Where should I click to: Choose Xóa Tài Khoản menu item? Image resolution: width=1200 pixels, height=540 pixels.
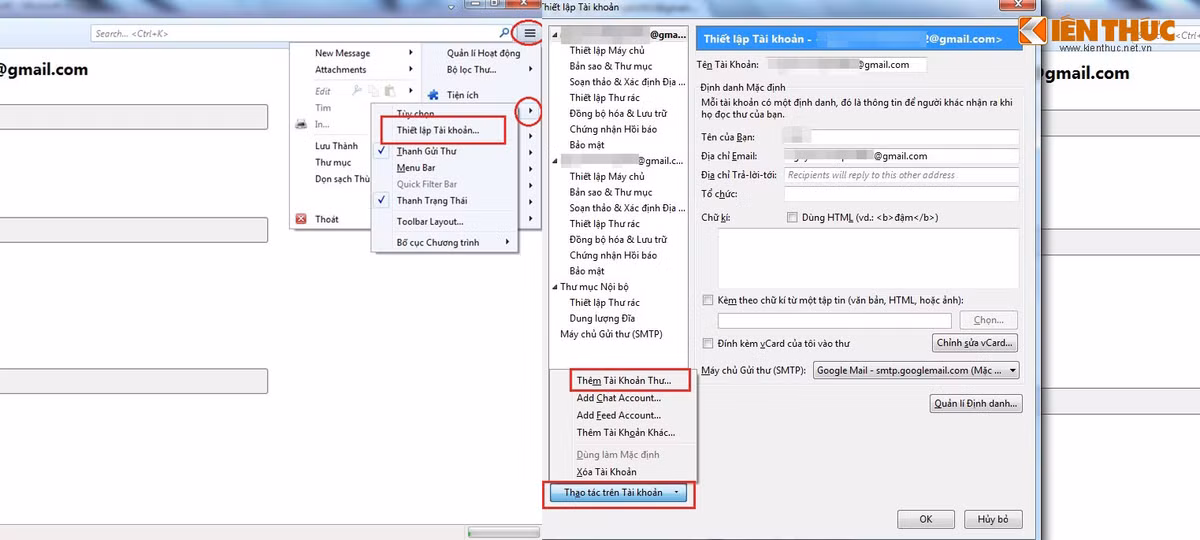coord(607,472)
